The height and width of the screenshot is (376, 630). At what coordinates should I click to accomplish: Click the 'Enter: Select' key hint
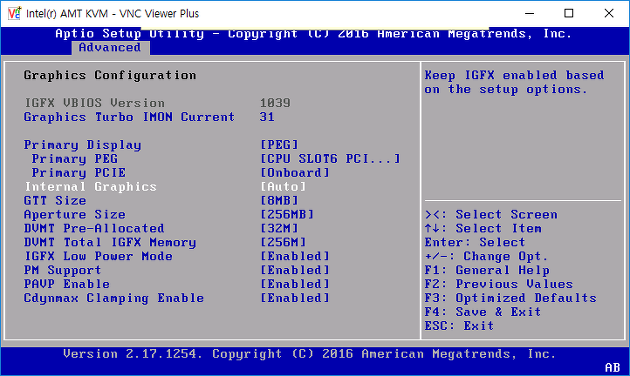point(475,242)
